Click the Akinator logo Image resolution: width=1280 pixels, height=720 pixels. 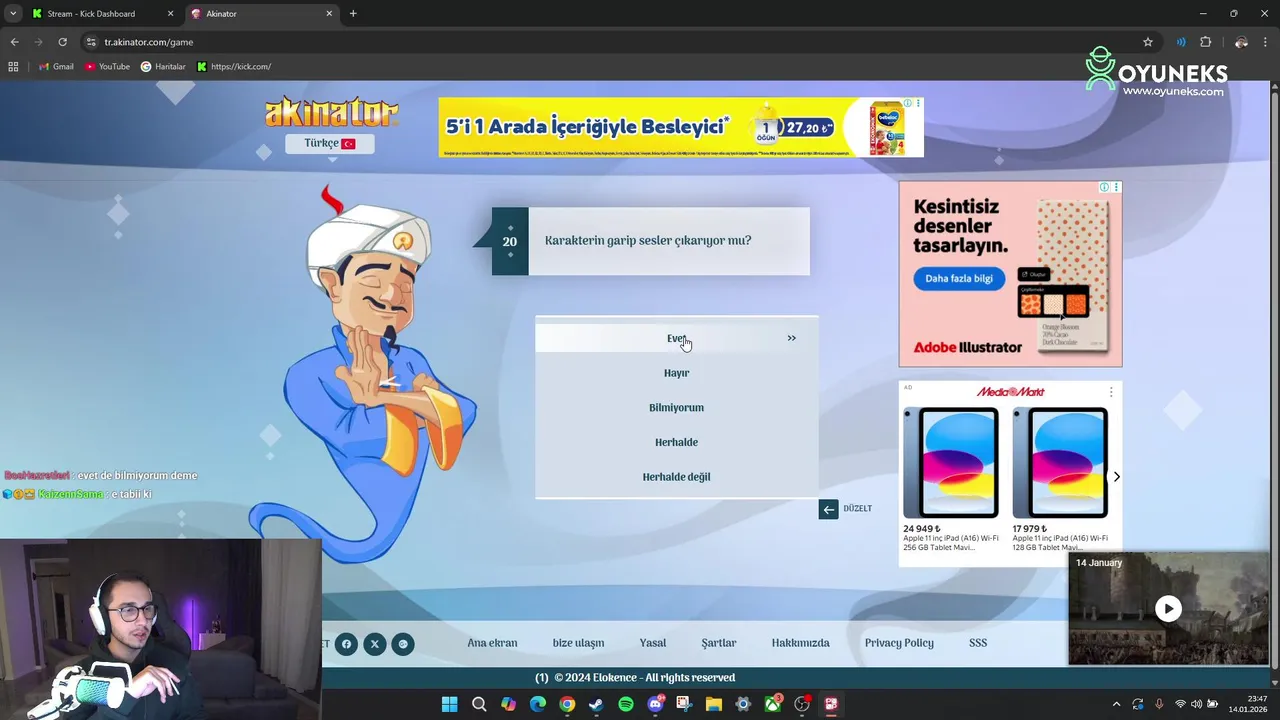pyautogui.click(x=332, y=112)
